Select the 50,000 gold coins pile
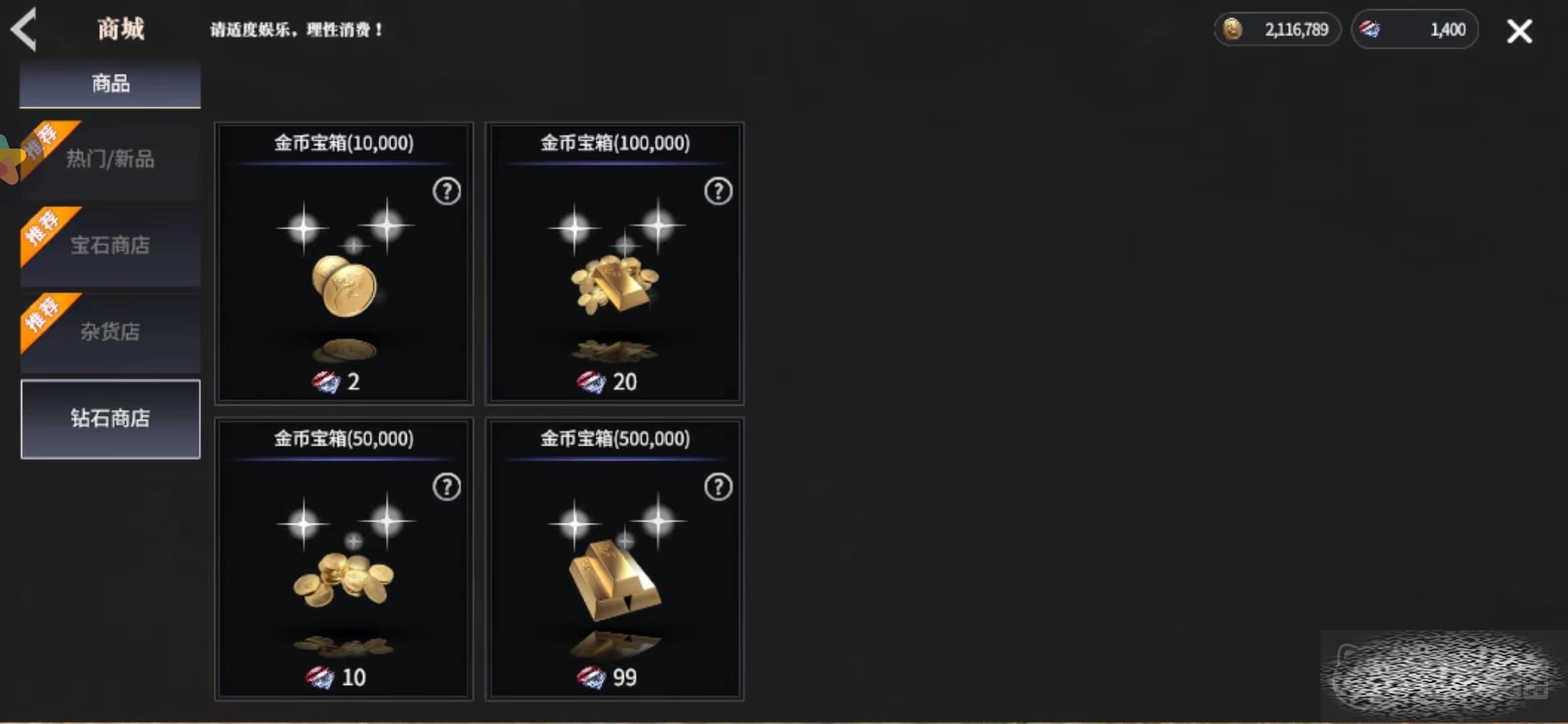This screenshot has height=724, width=1568. tap(344, 559)
